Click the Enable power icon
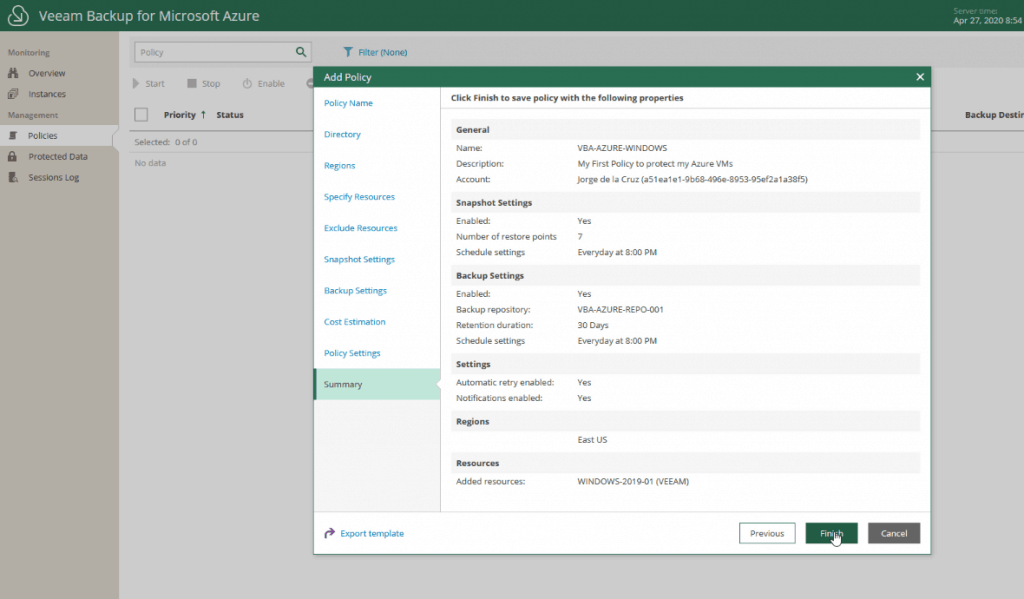This screenshot has height=599, width=1024. coord(247,84)
